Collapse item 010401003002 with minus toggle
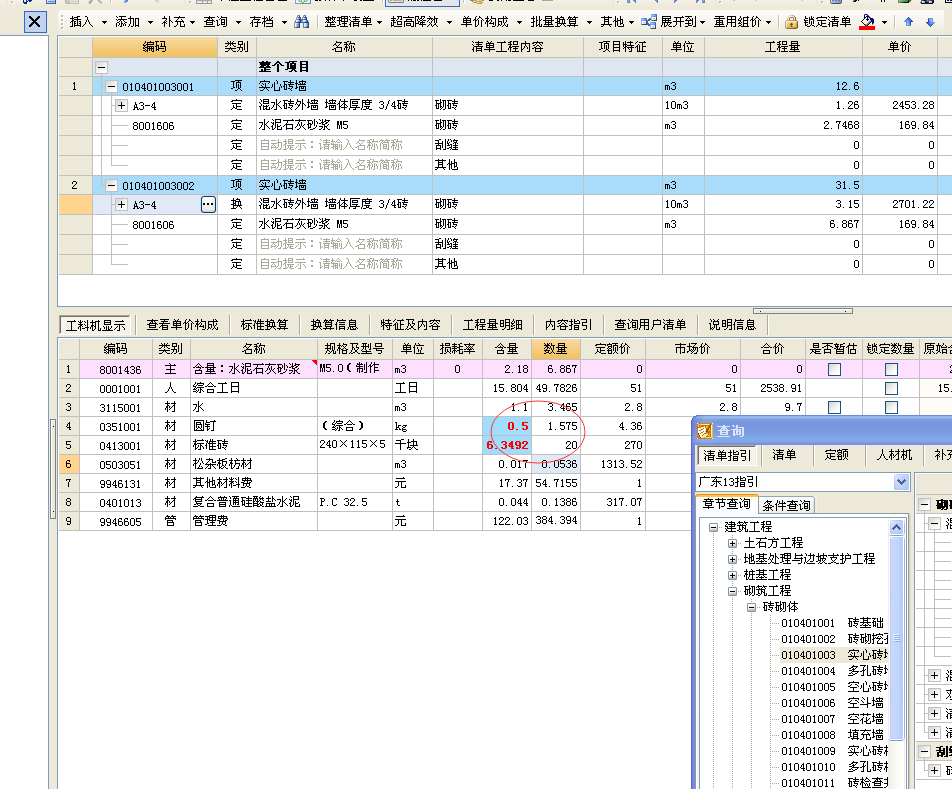 (111, 186)
